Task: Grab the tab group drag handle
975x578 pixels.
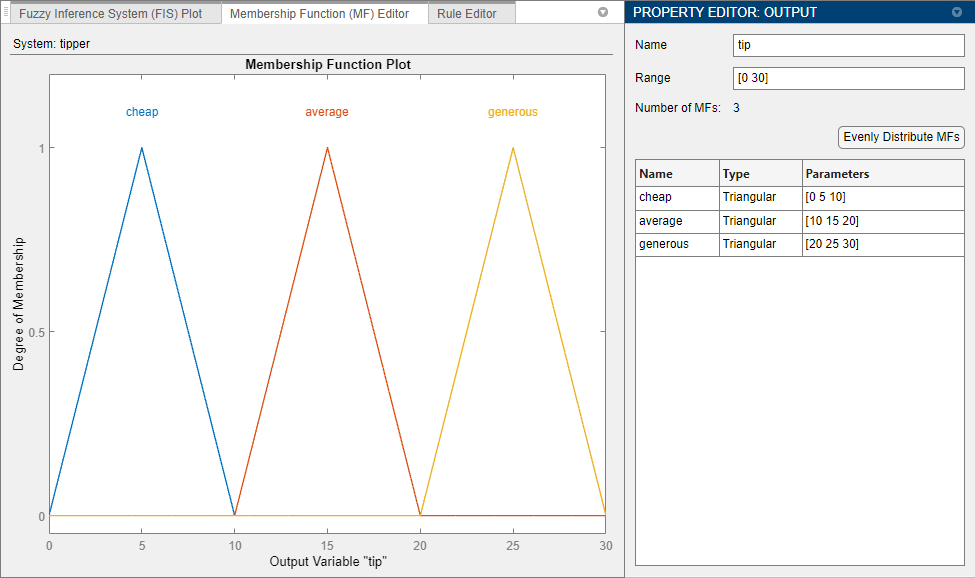Action: [x=6, y=12]
